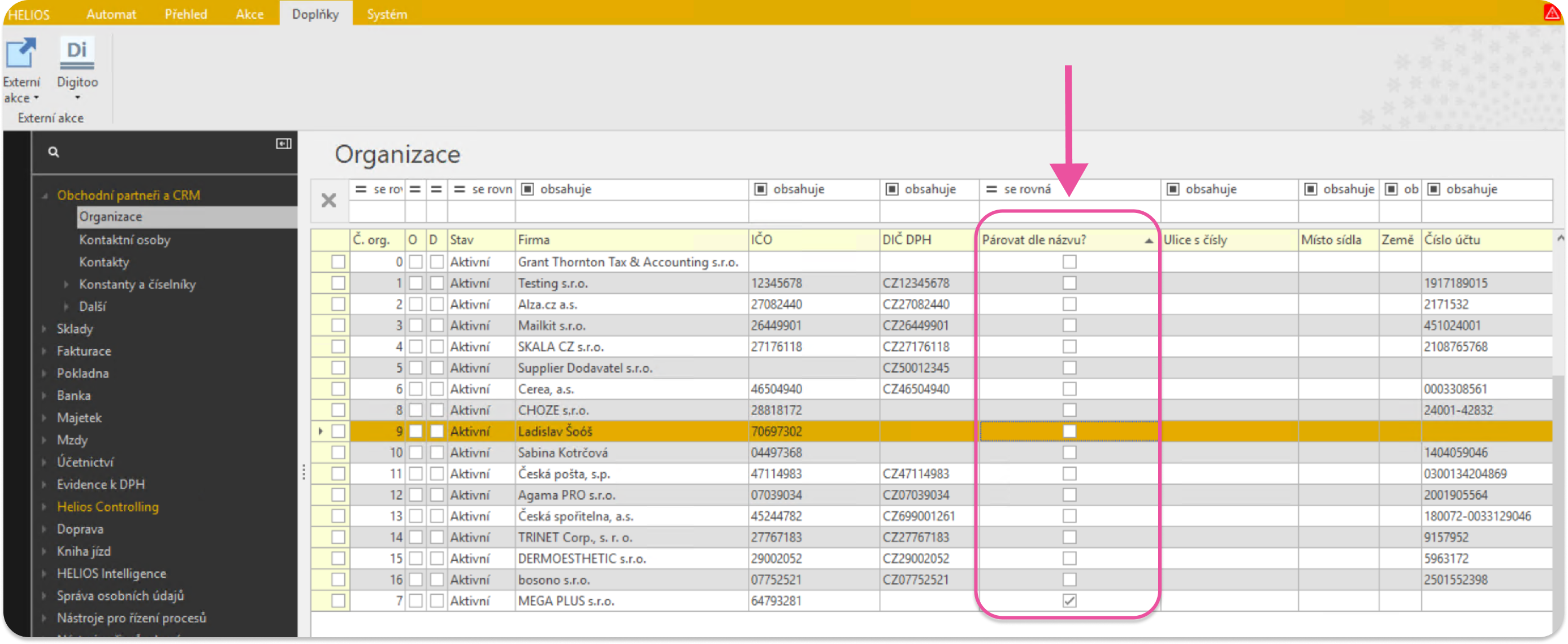Sort by the Firma column header
The image size is (1568, 644).
click(631, 240)
